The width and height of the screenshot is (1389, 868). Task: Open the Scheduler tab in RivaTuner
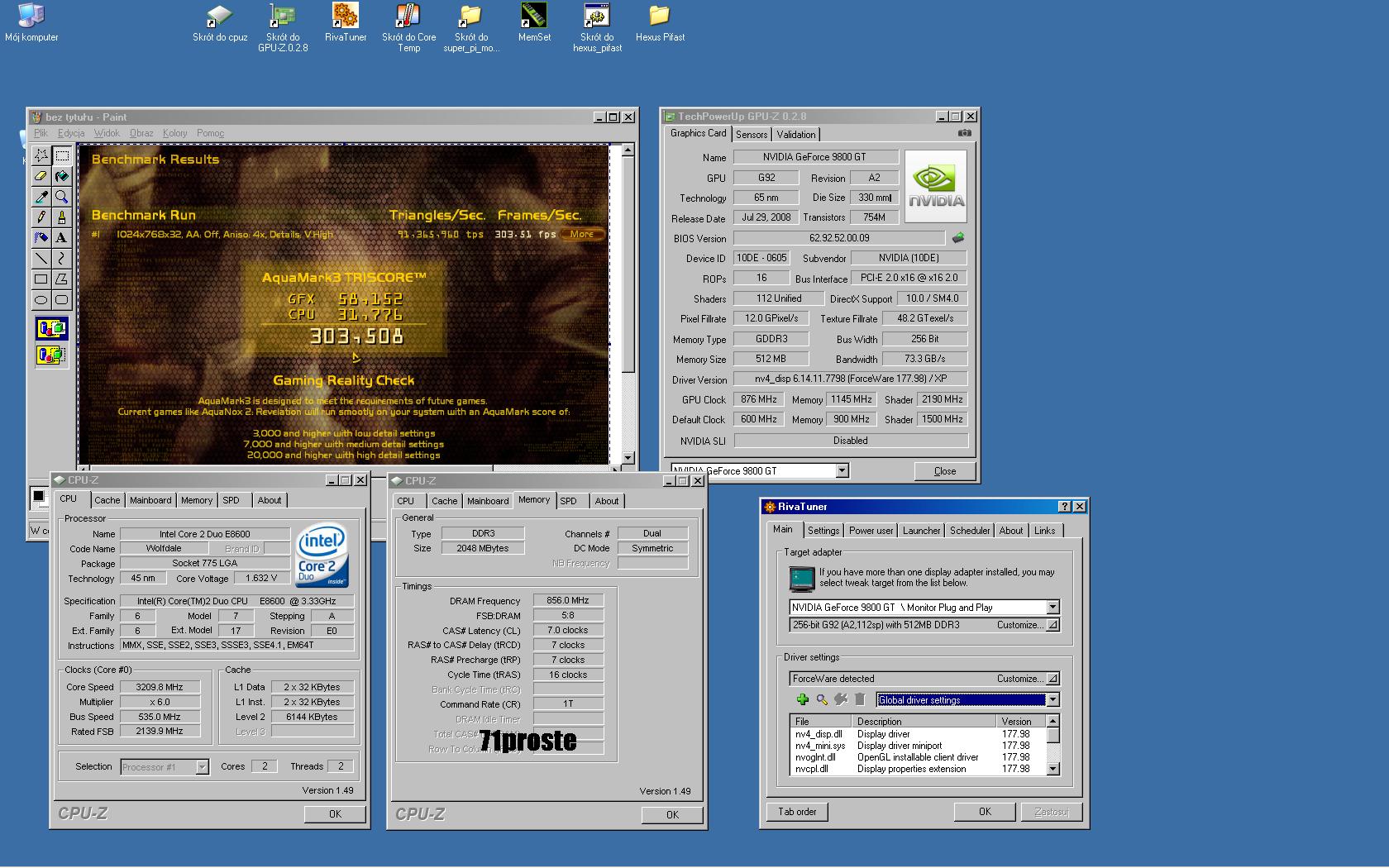970,531
